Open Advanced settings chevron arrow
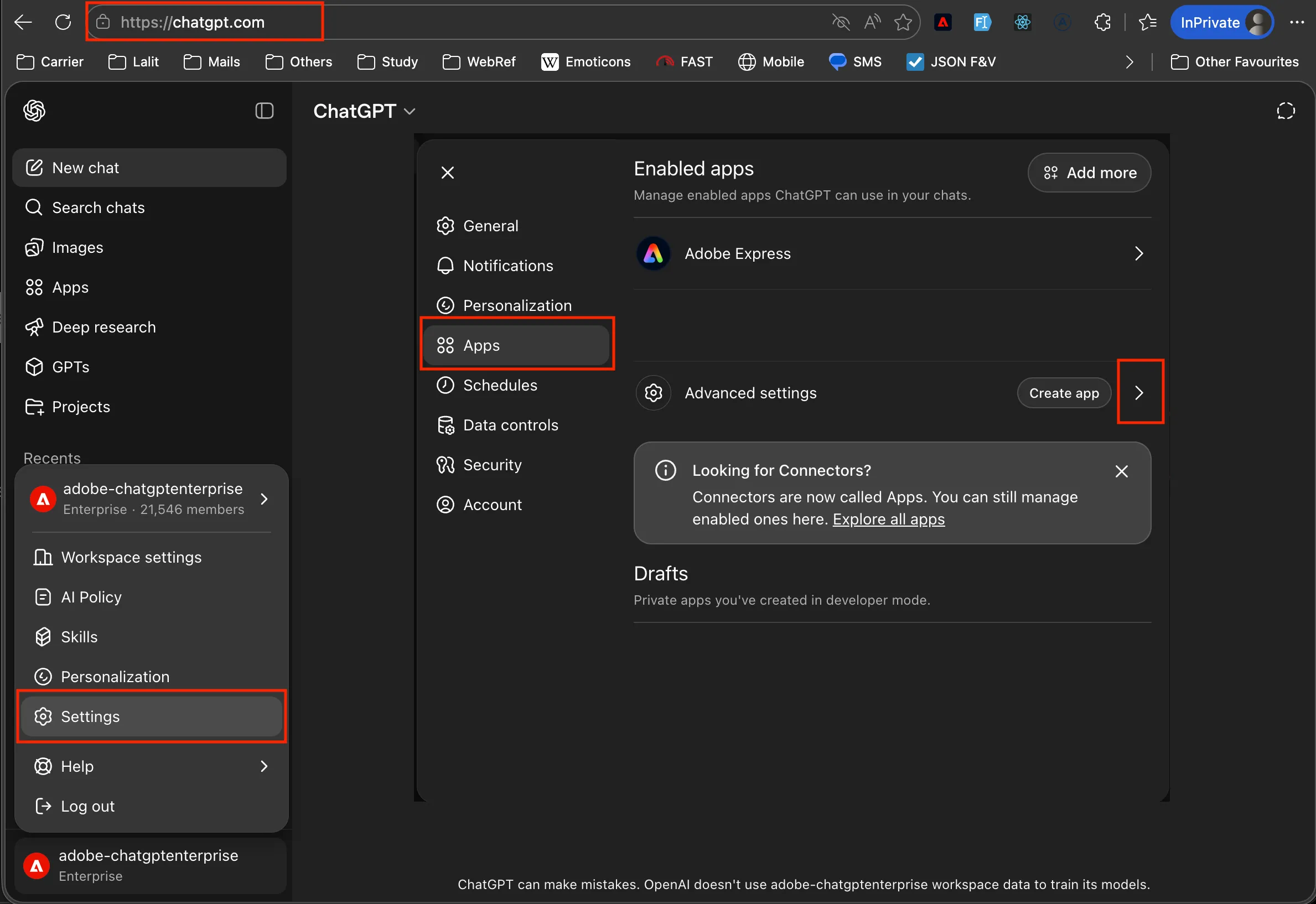The width and height of the screenshot is (1316, 904). pyautogui.click(x=1139, y=393)
